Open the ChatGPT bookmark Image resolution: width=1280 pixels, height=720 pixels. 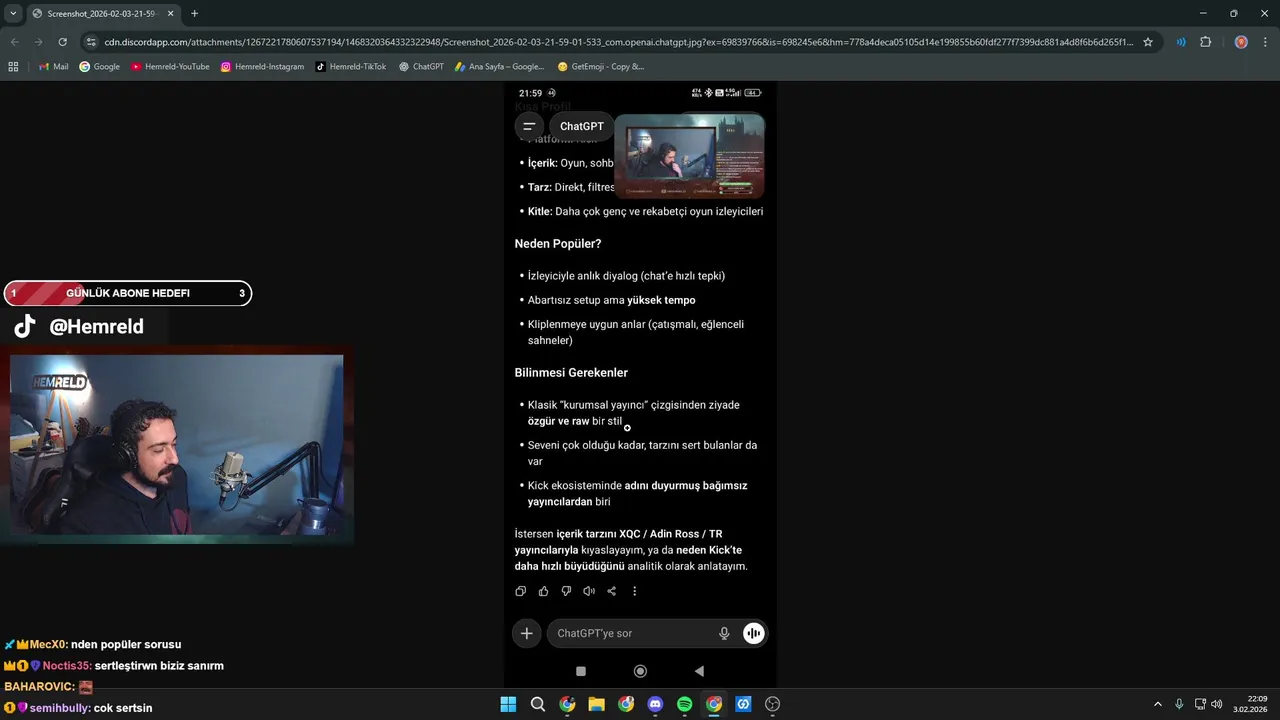[421, 67]
